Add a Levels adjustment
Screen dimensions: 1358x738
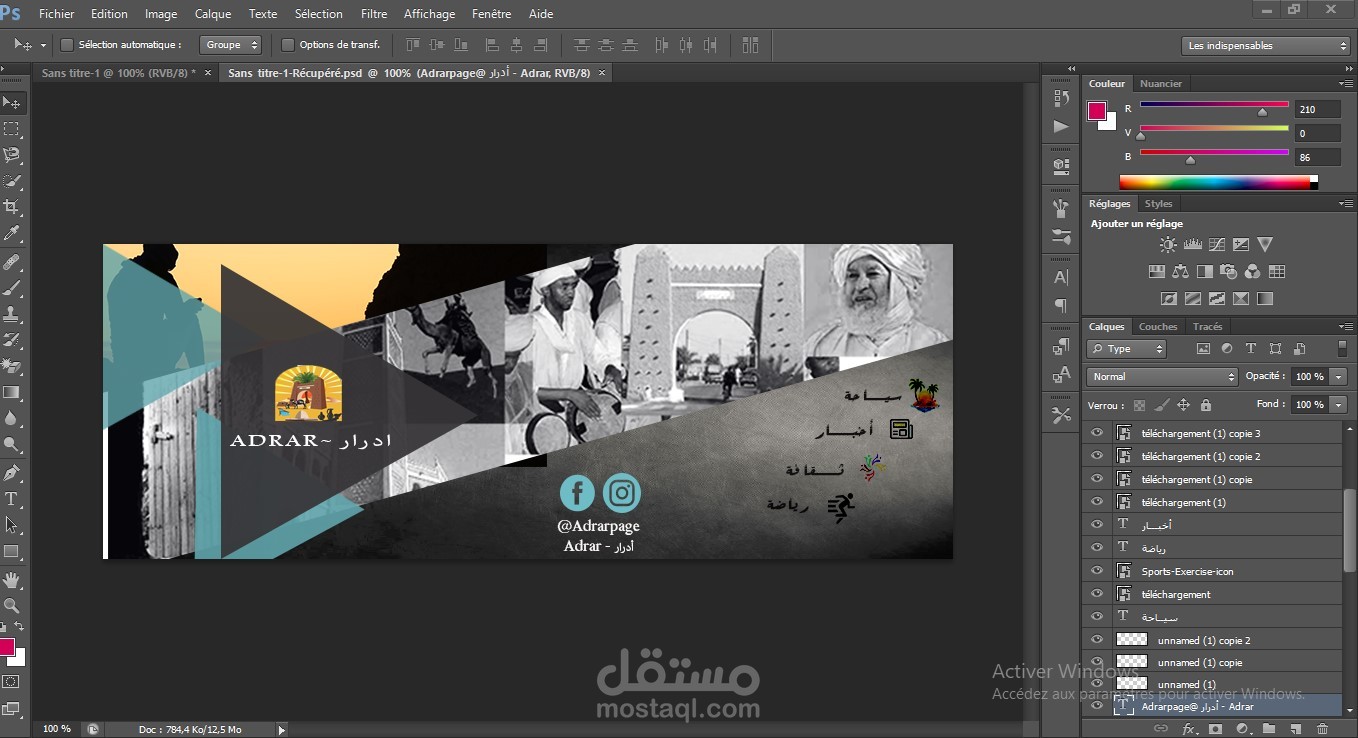click(1192, 244)
